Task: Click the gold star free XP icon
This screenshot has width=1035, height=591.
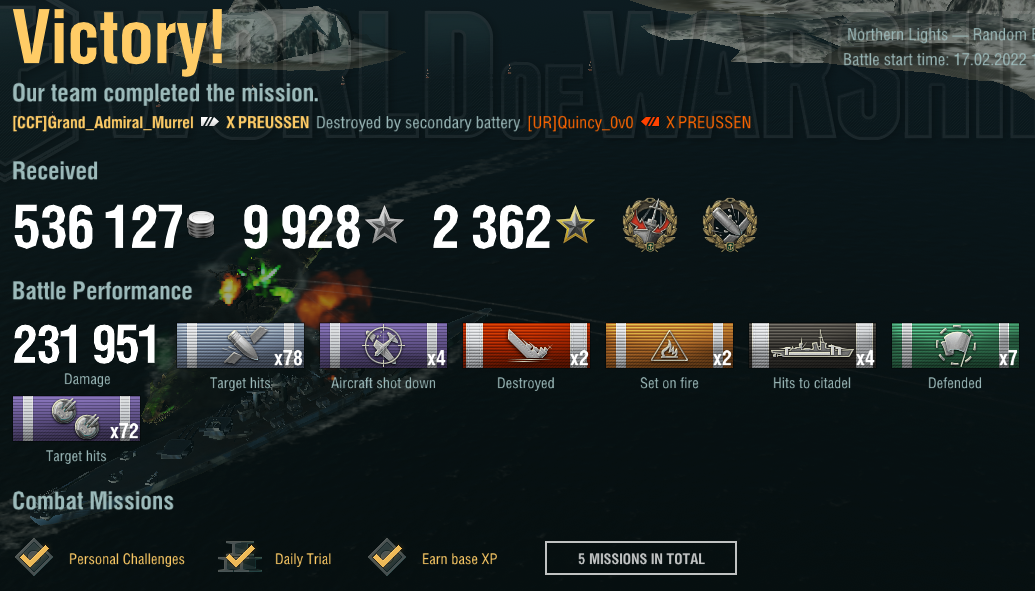Action: pos(575,225)
